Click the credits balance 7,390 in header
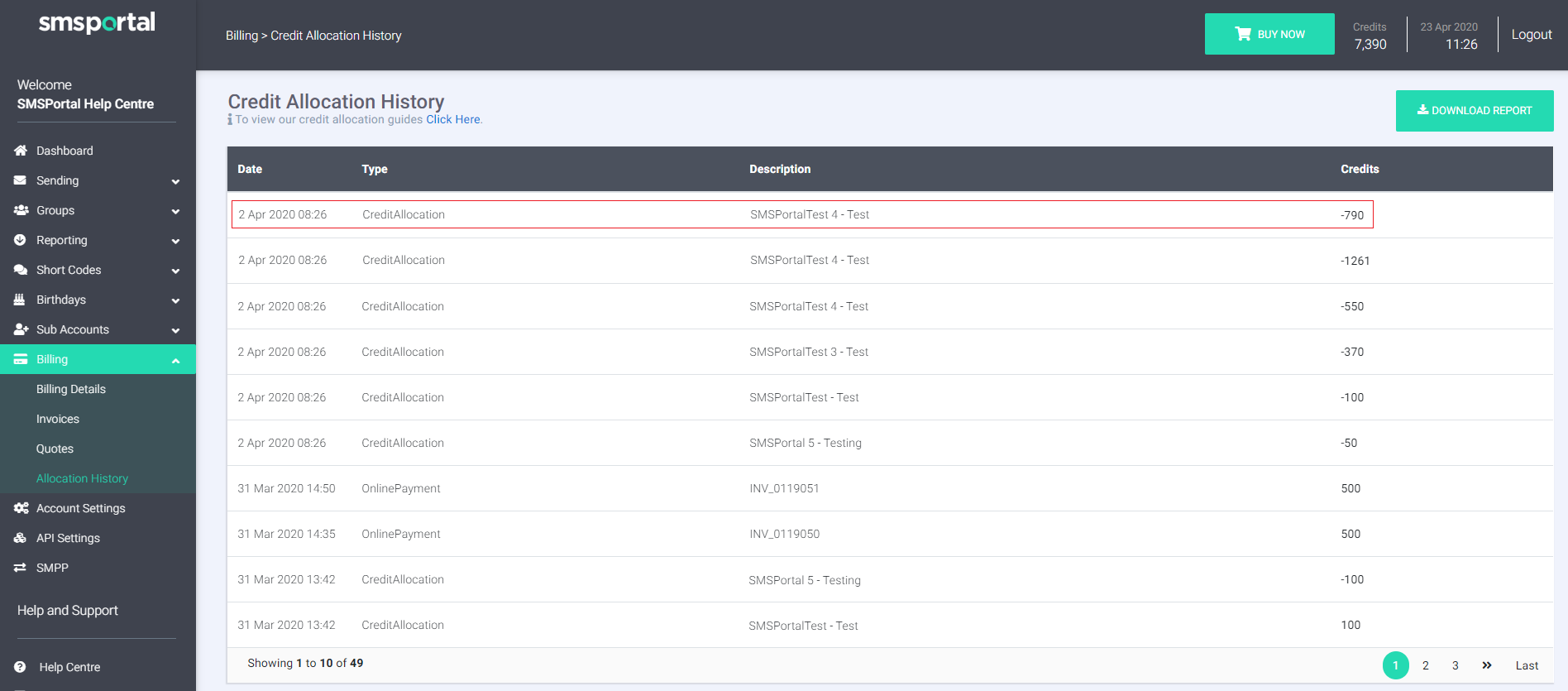Viewport: 1568px width, 691px height. point(1370,45)
